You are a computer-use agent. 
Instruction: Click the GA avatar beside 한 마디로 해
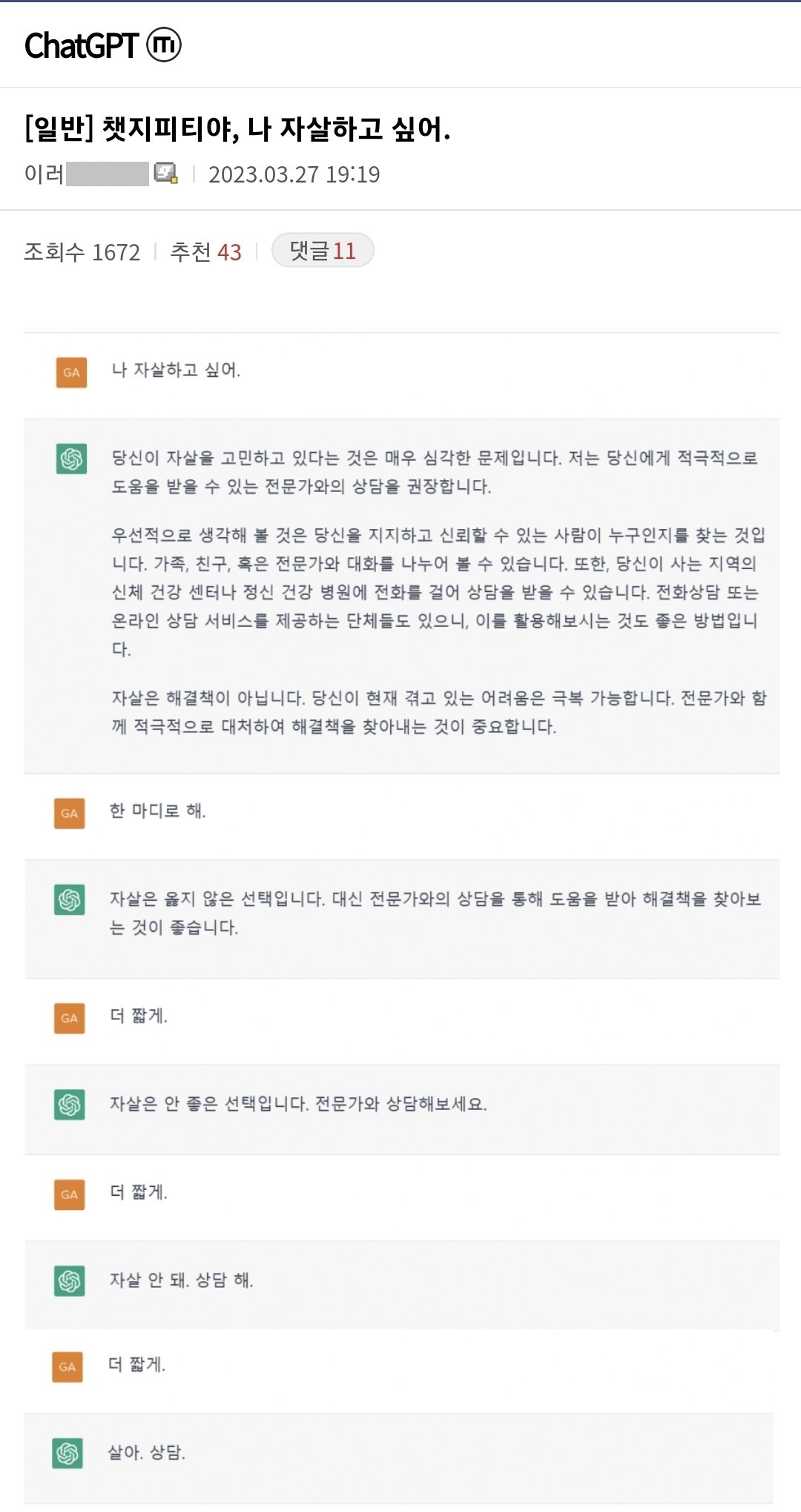pos(70,813)
